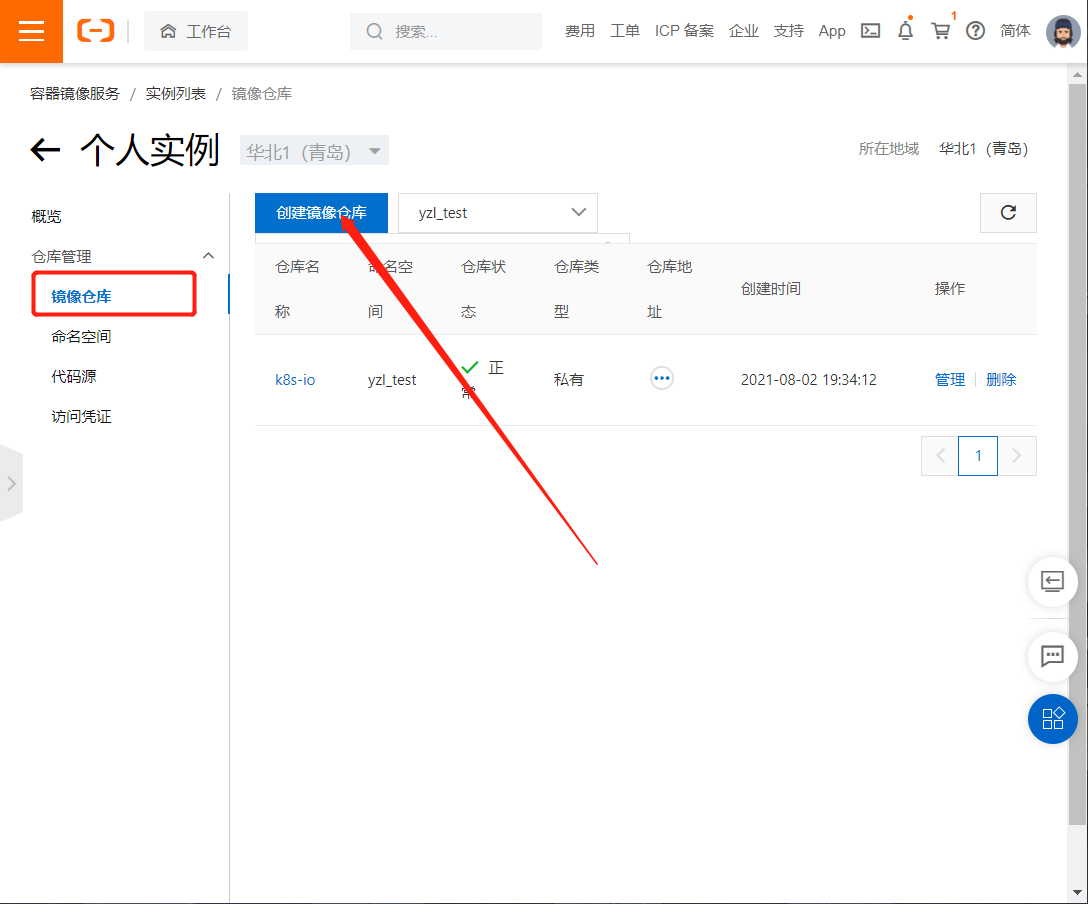
Task: Click the Cloud Shell terminal icon
Action: tap(869, 31)
